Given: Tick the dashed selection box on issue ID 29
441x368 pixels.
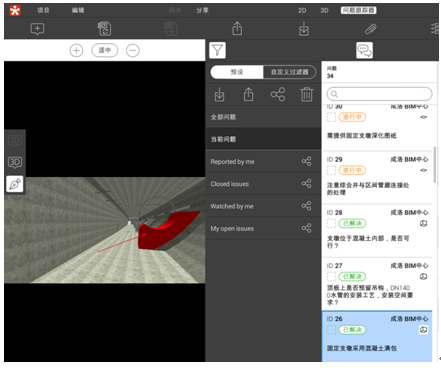Looking at the screenshot, I should (331, 170).
